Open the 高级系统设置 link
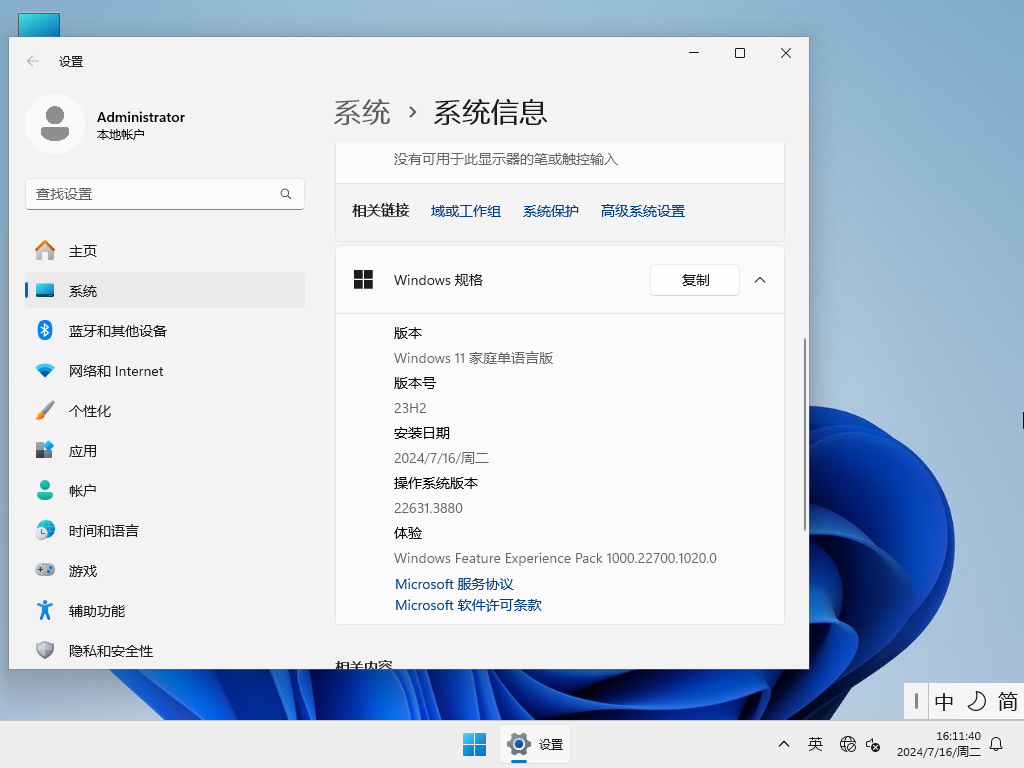 click(642, 211)
